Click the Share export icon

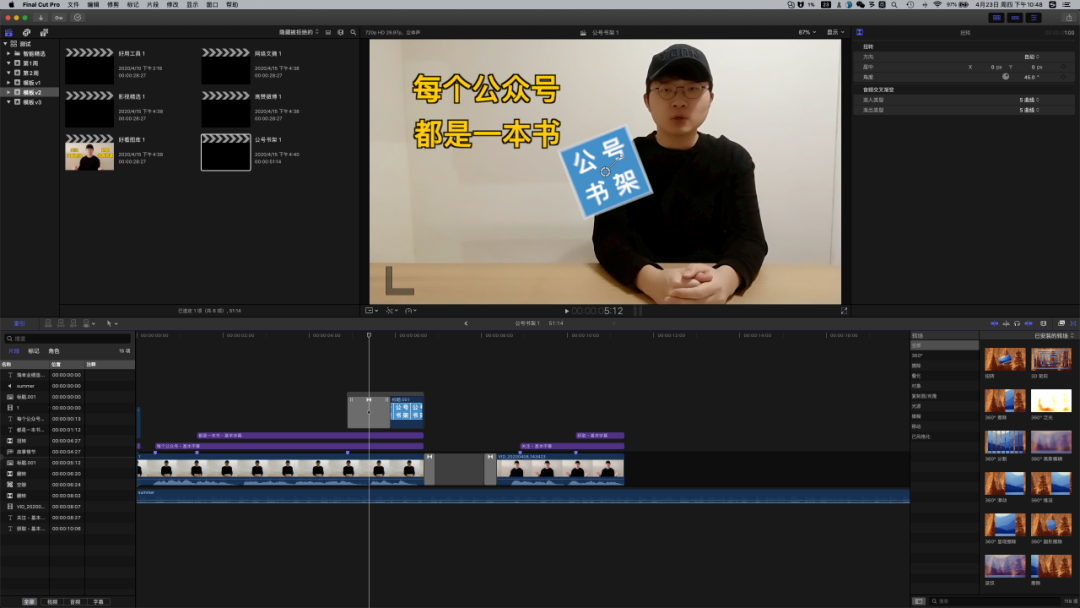1068,17
